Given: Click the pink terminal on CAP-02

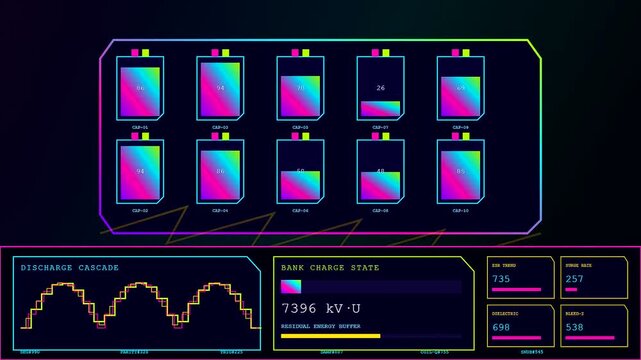Looking at the screenshot, I should 135,136.
